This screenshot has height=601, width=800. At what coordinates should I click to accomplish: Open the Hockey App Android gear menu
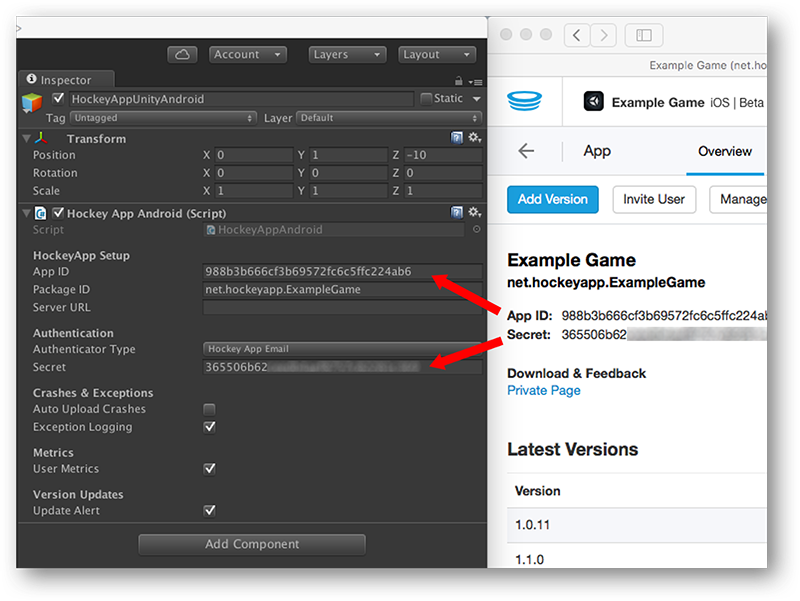tap(474, 212)
